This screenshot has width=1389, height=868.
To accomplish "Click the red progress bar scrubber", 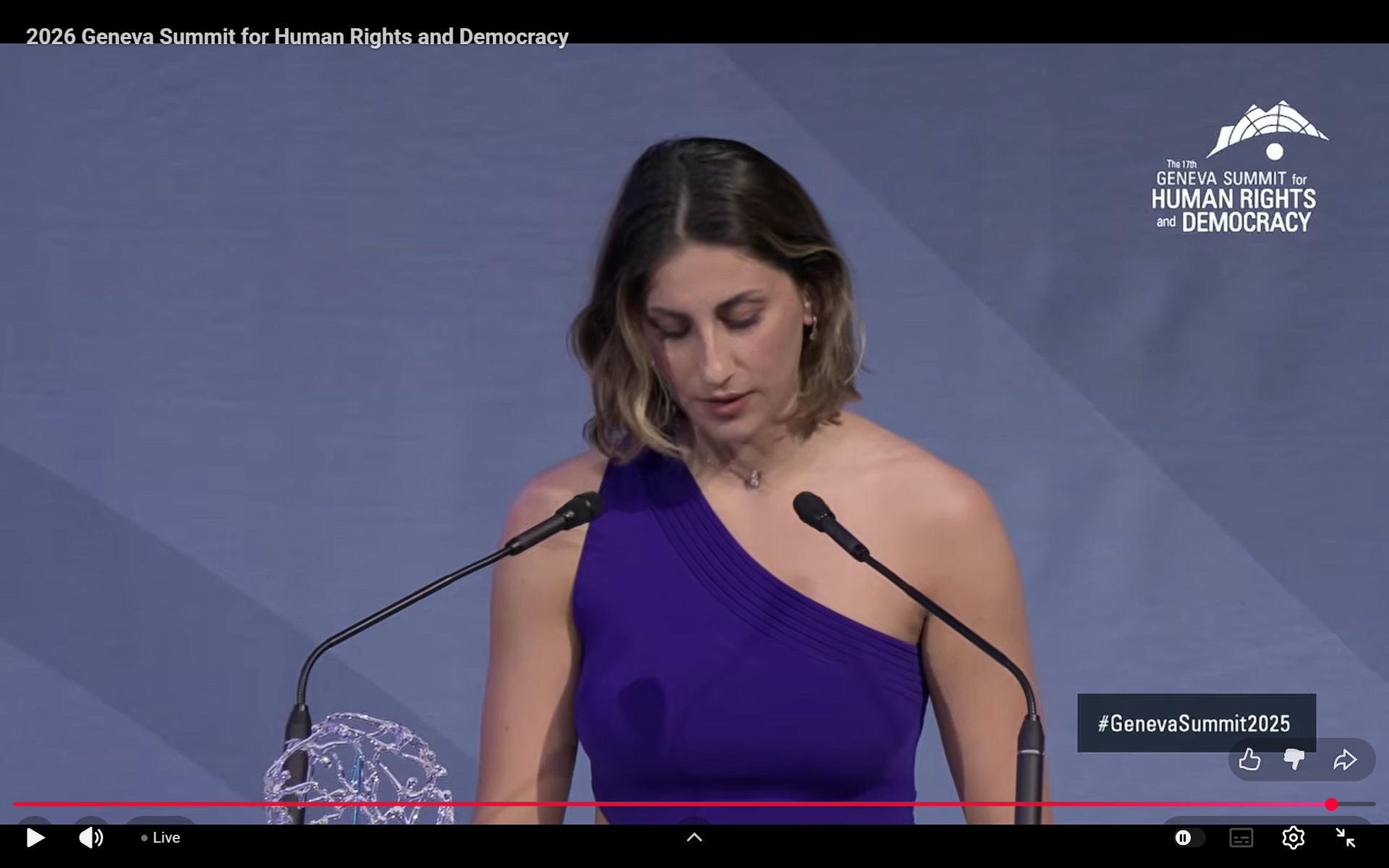I will click(x=1331, y=804).
